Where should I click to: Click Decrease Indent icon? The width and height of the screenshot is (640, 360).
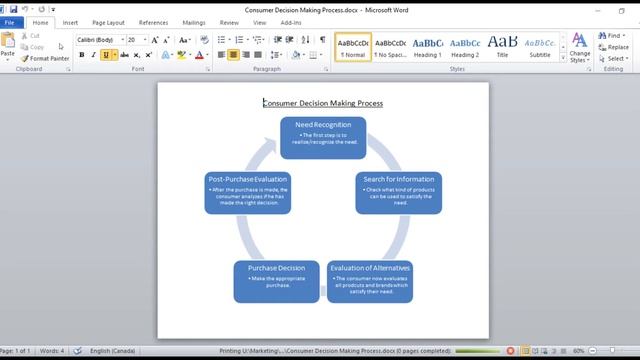(278, 40)
